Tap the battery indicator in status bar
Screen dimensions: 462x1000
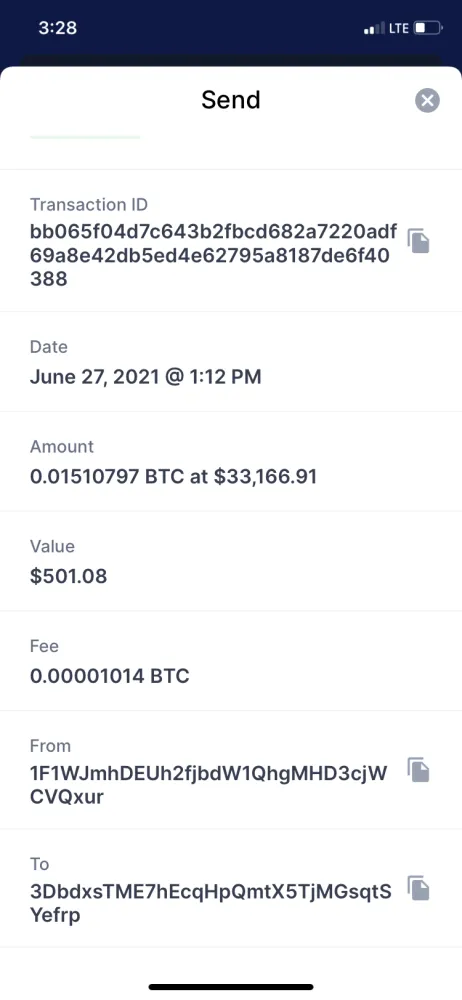[x=428, y=28]
